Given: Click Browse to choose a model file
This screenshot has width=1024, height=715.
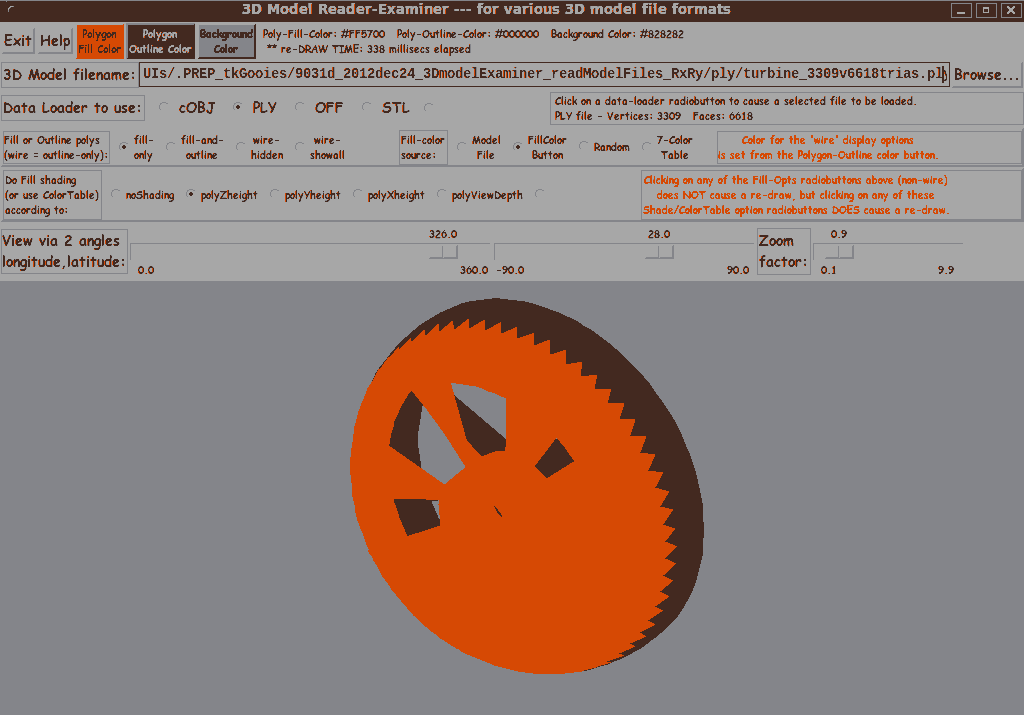Looking at the screenshot, I should click(986, 75).
